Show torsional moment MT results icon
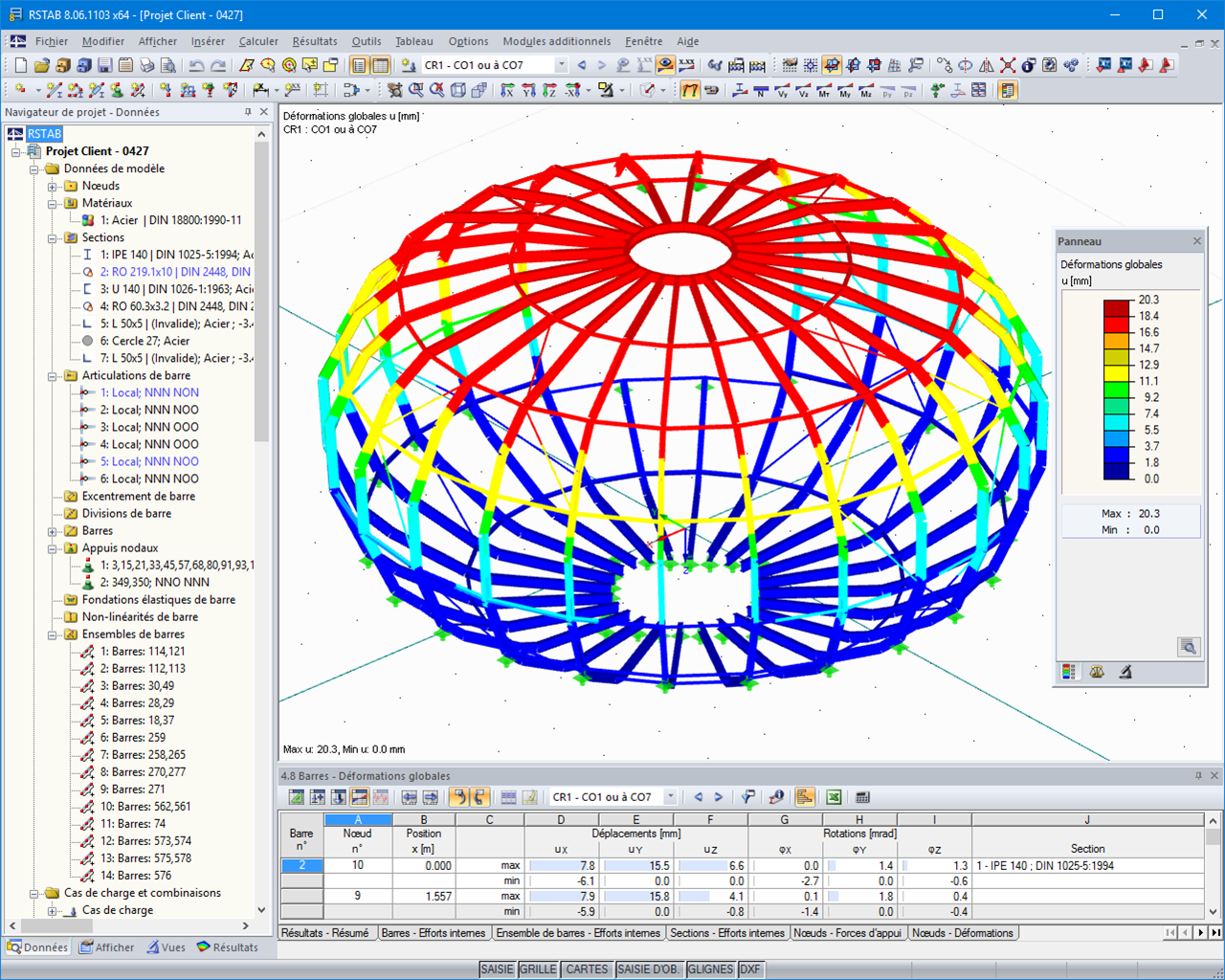This screenshot has height=980, width=1225. click(825, 90)
